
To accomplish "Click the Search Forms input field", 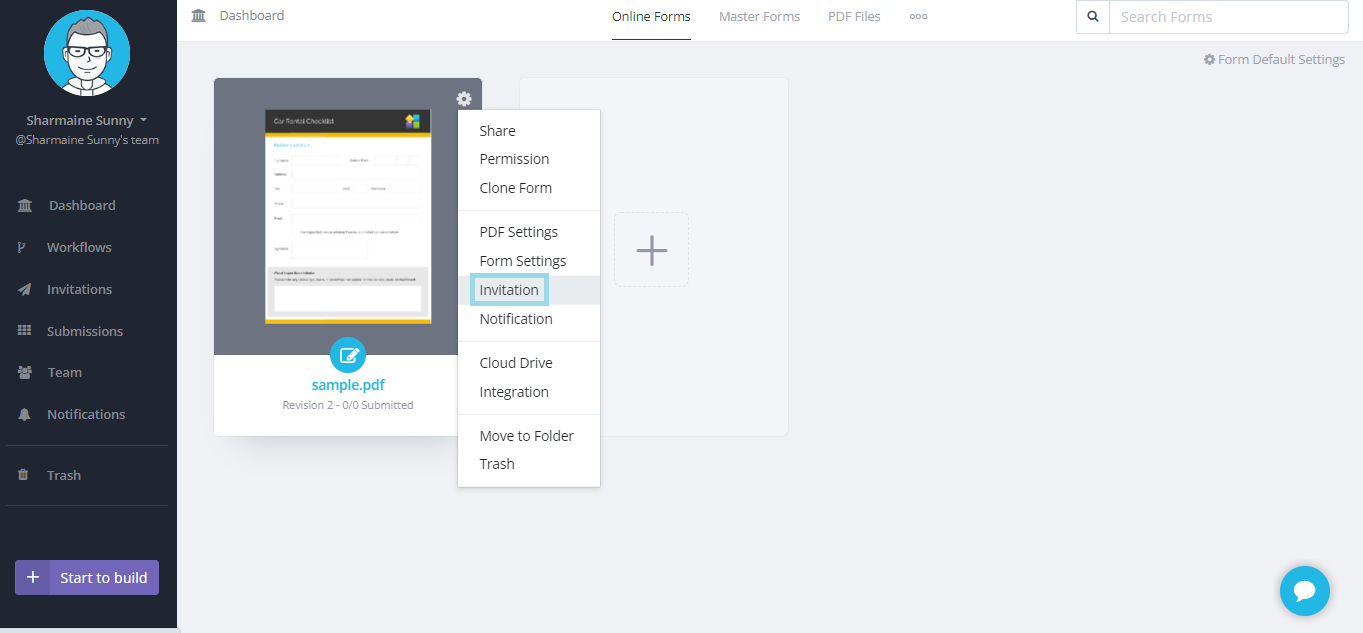I will pyautogui.click(x=1228, y=17).
